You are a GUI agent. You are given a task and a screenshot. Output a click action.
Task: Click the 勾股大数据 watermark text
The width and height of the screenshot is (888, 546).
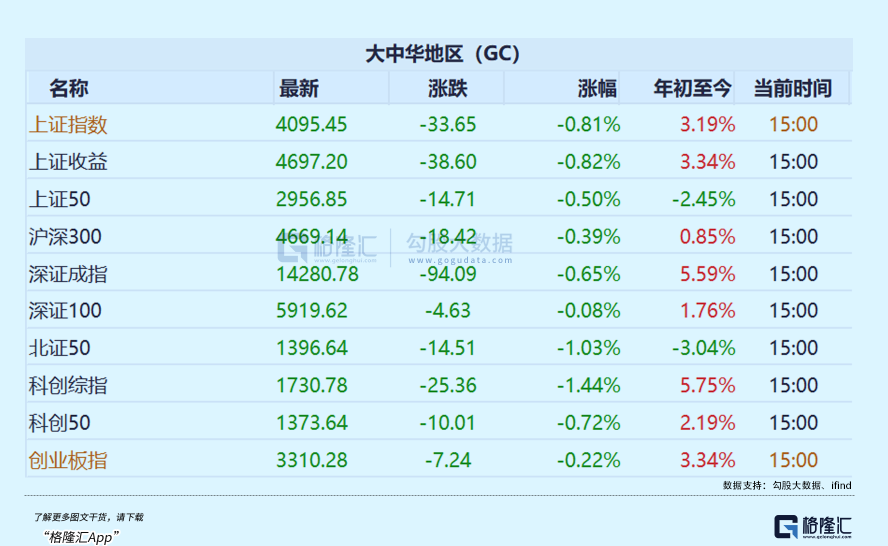[x=459, y=244]
